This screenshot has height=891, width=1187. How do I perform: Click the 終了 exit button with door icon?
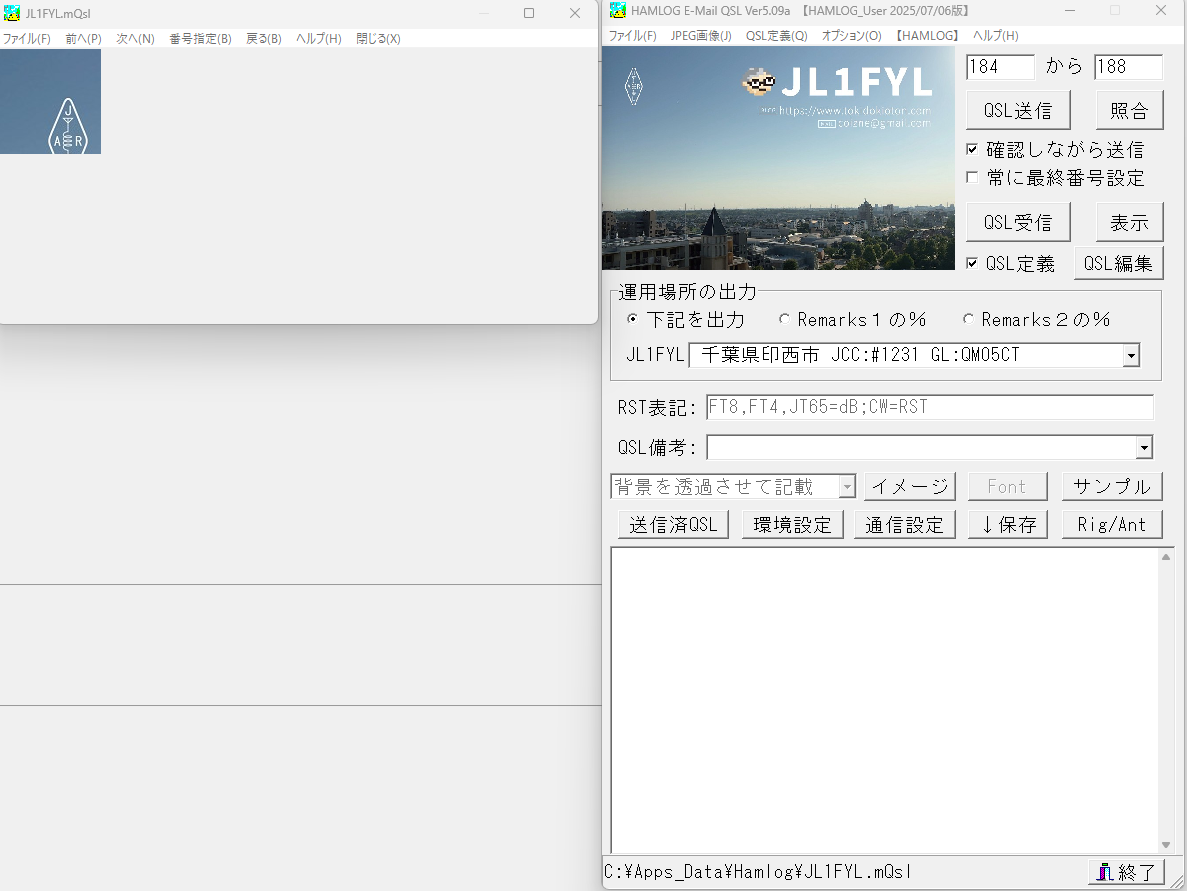click(1126, 872)
